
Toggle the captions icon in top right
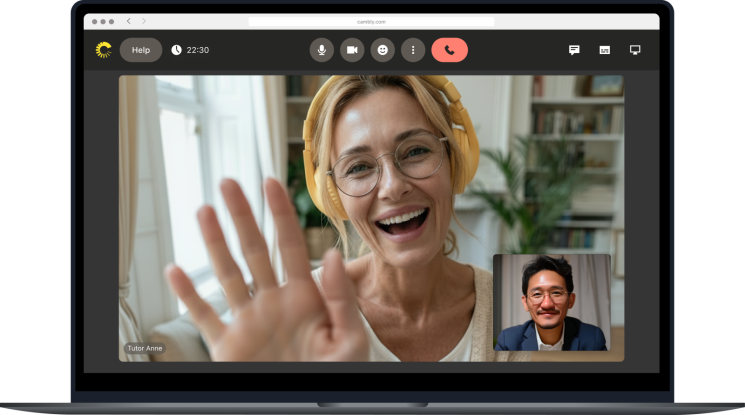point(604,50)
